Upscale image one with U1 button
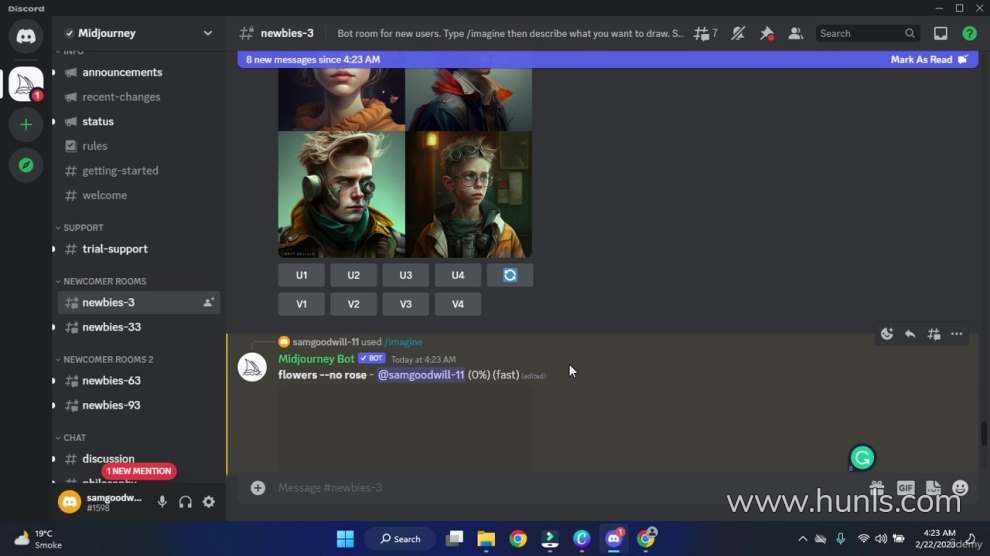The width and height of the screenshot is (990, 556). coord(301,275)
